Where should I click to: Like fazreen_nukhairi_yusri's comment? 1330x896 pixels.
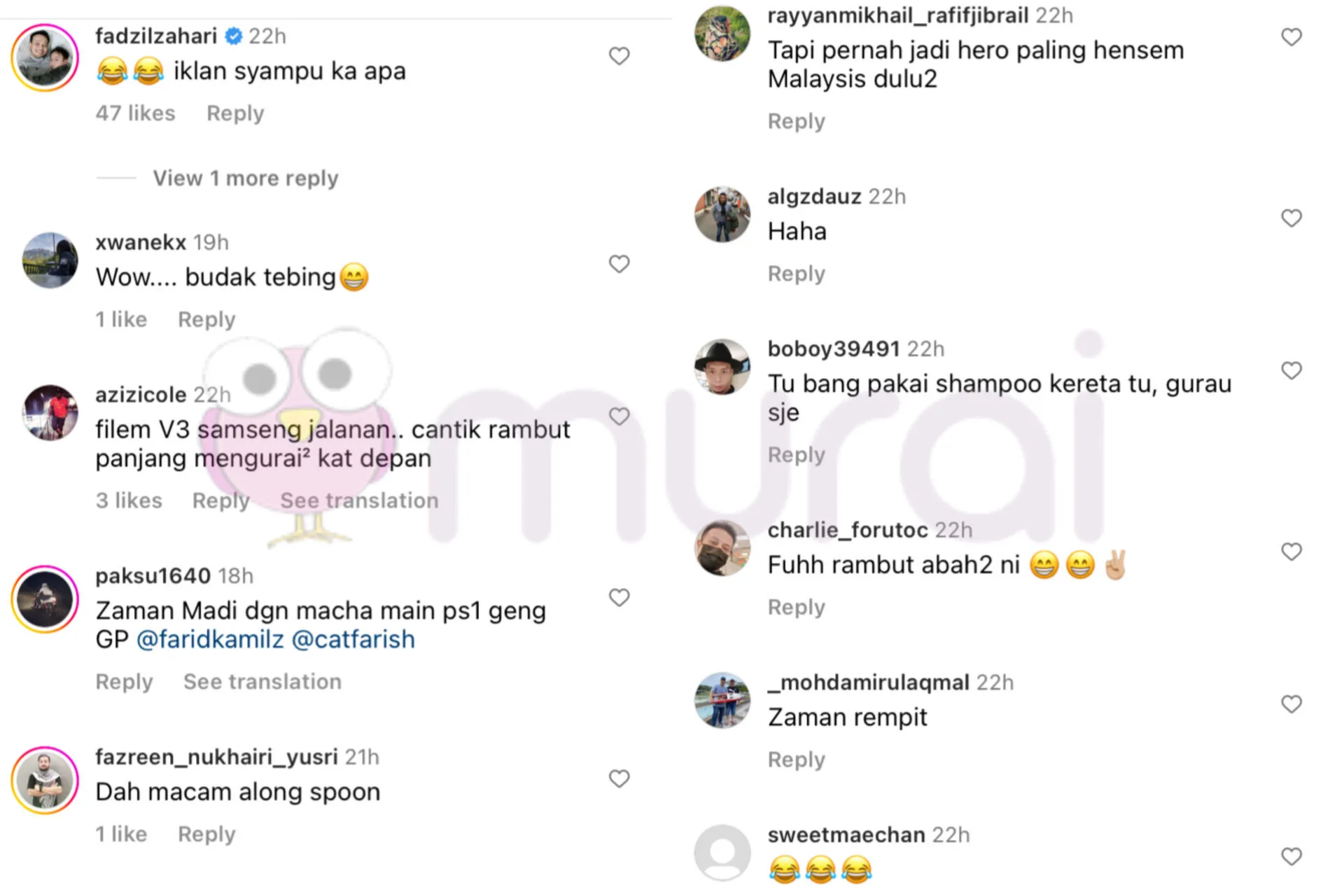[619, 778]
